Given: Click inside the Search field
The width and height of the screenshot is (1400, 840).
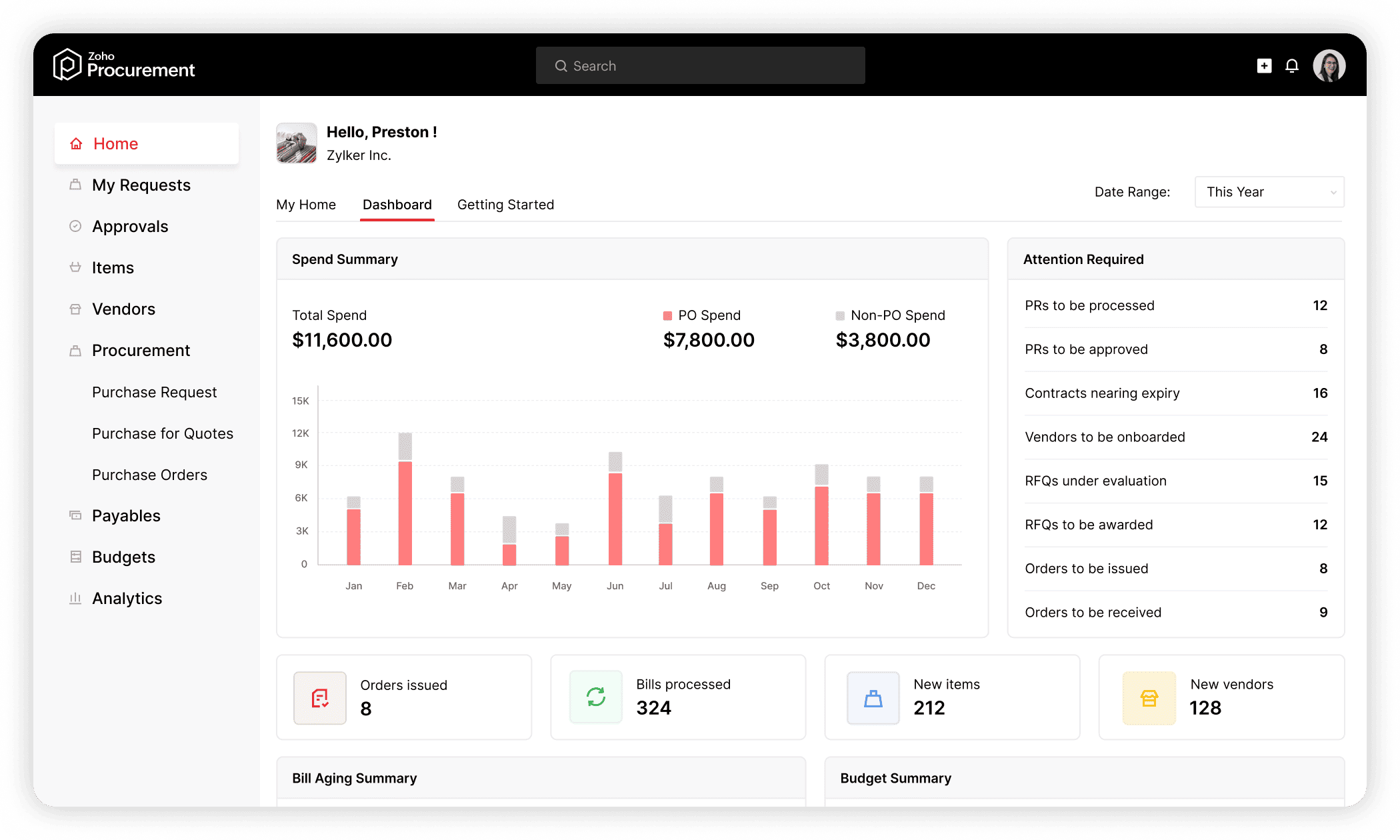Looking at the screenshot, I should 700,65.
